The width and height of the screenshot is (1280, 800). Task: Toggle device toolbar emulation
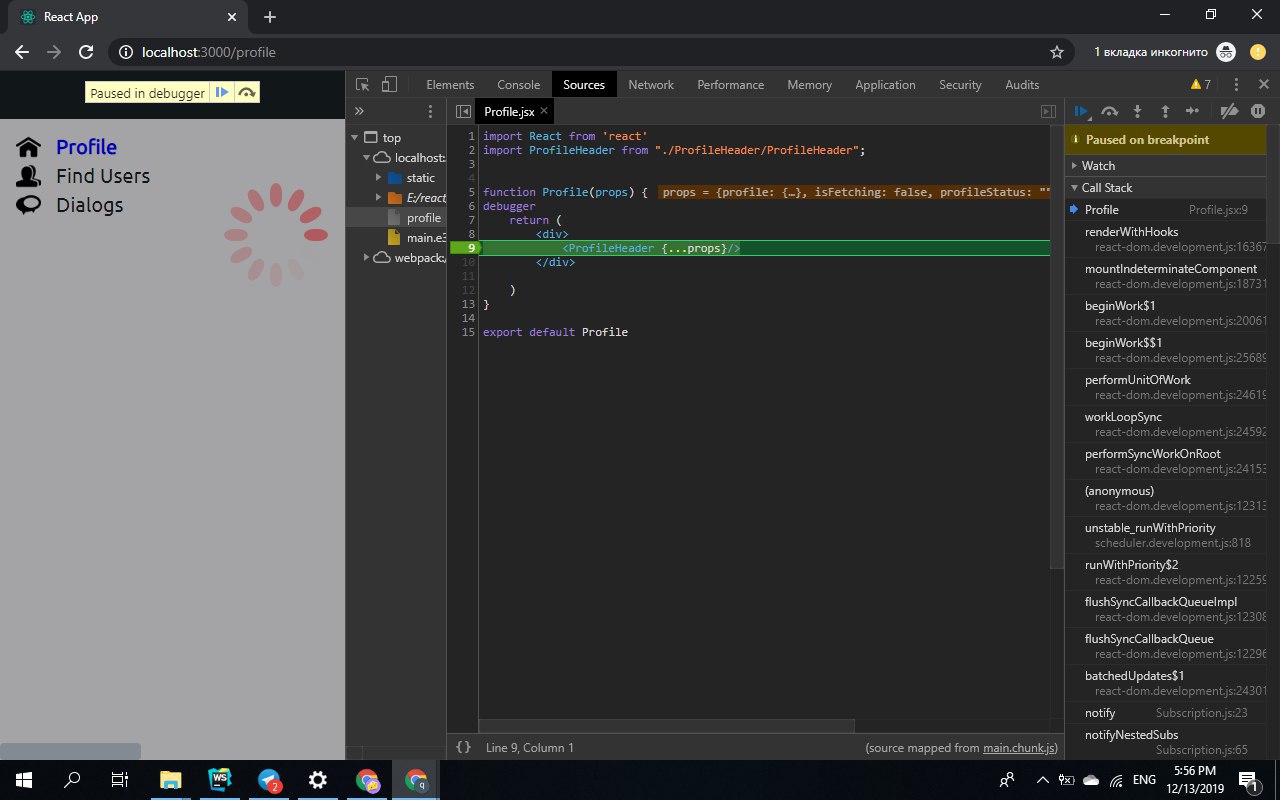pyautogui.click(x=390, y=85)
